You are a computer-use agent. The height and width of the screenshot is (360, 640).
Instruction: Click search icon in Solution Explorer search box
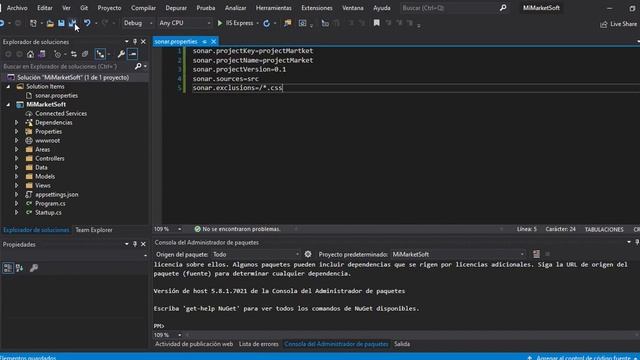[x=138, y=66]
